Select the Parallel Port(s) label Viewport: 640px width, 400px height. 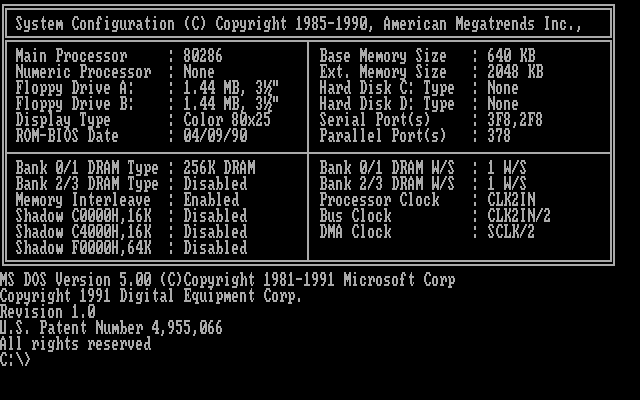pos(383,136)
